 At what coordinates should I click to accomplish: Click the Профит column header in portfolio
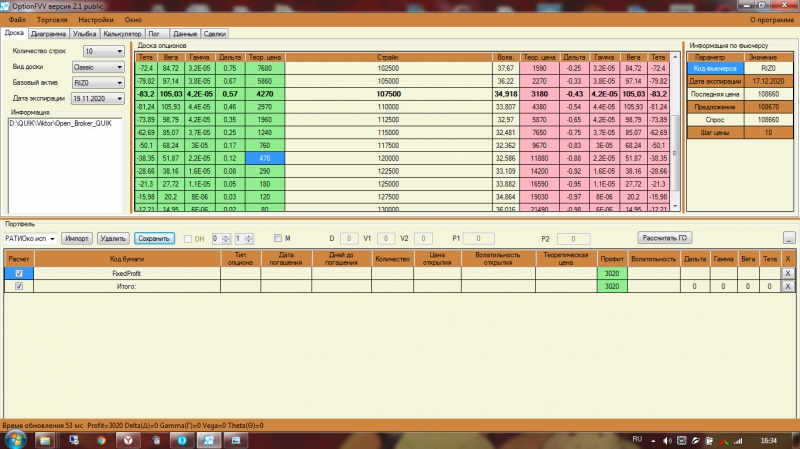pos(612,259)
